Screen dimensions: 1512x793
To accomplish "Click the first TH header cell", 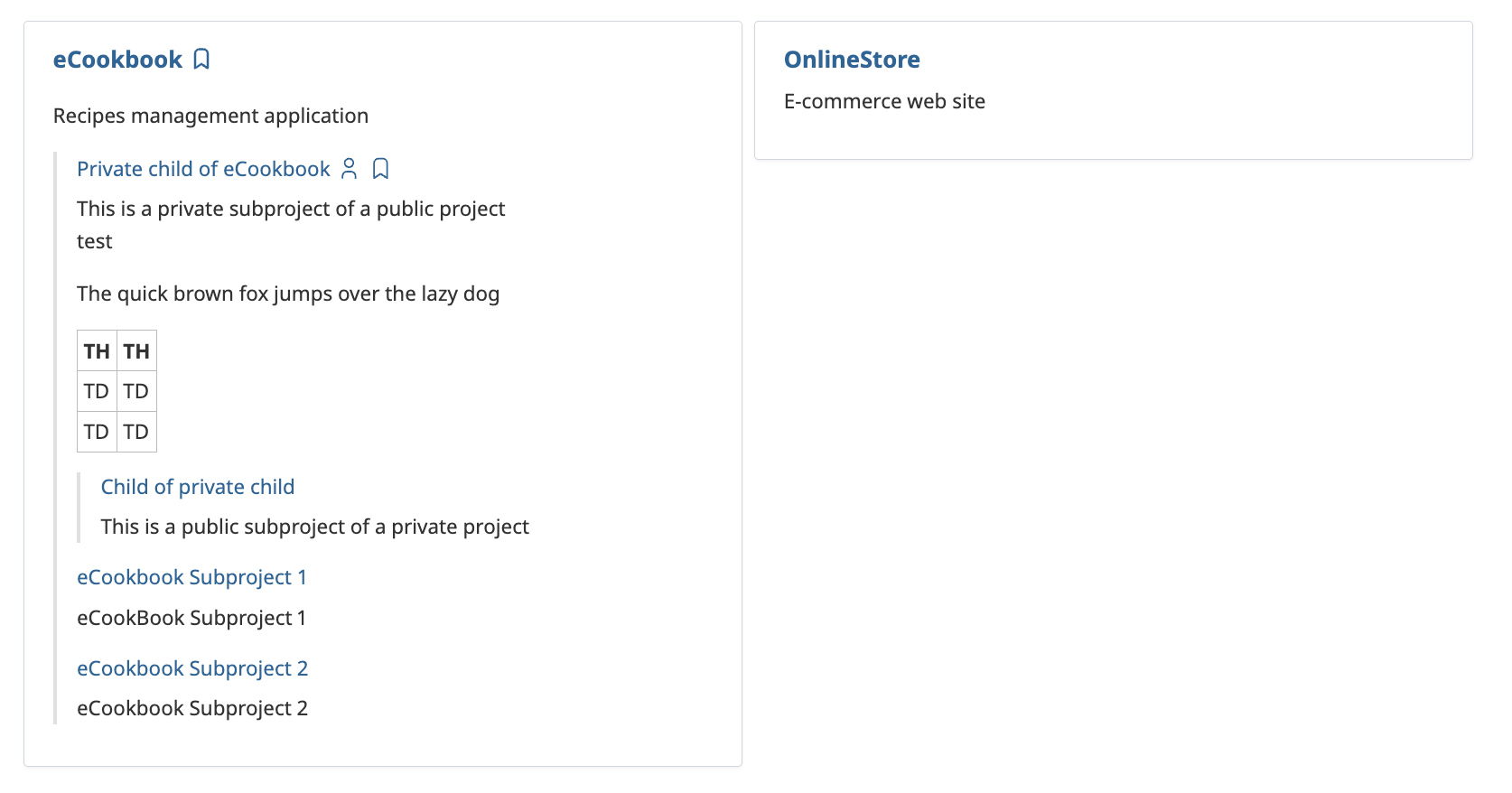I will pos(97,351).
